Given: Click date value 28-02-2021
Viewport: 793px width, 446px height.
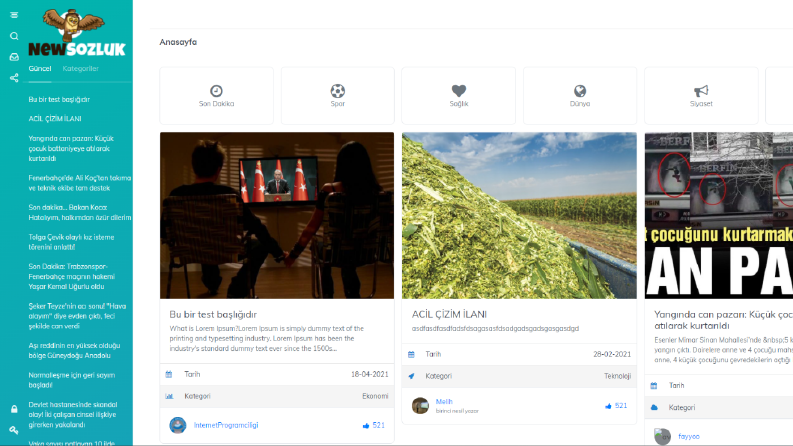Looking at the screenshot, I should click(612, 354).
